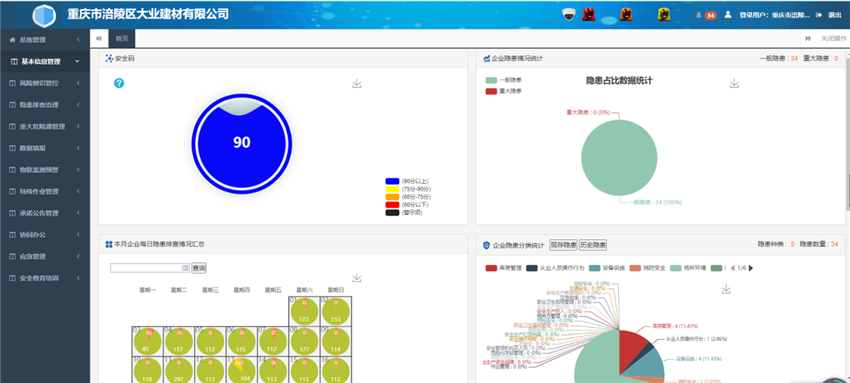This screenshot has width=850, height=383.
Task: Switch to the 首页 tab
Action: tap(122, 38)
